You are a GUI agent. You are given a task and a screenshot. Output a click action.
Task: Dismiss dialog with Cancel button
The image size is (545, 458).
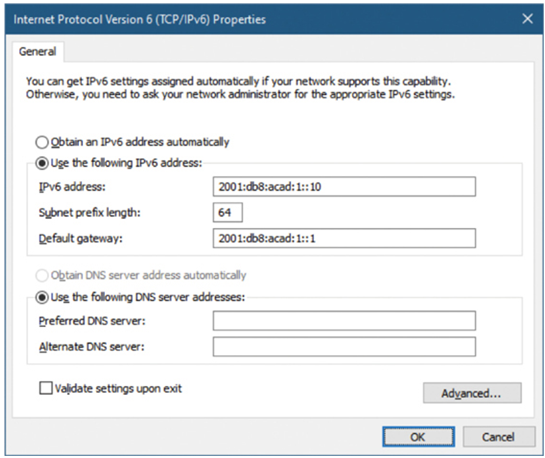(499, 437)
